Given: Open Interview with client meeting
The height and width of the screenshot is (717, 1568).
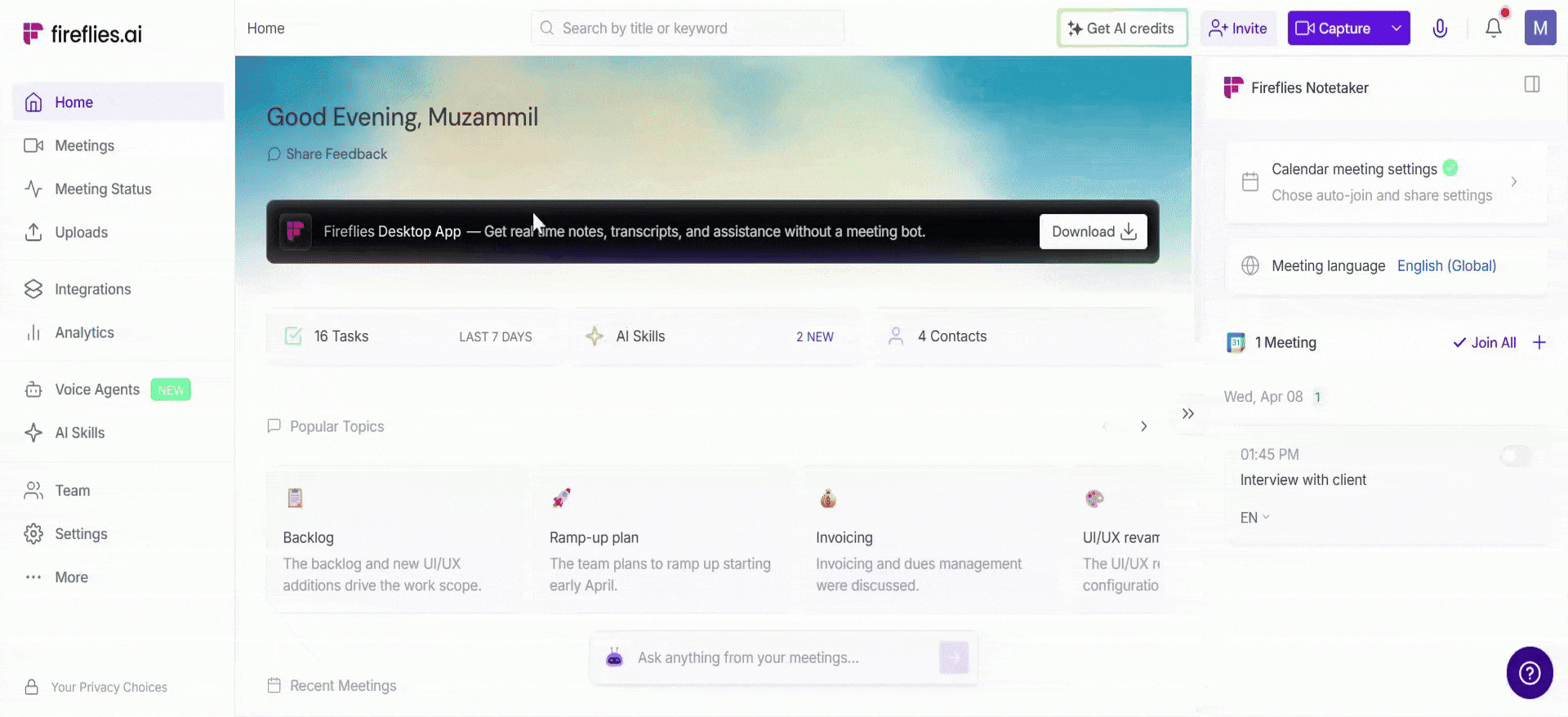Looking at the screenshot, I should pyautogui.click(x=1303, y=480).
